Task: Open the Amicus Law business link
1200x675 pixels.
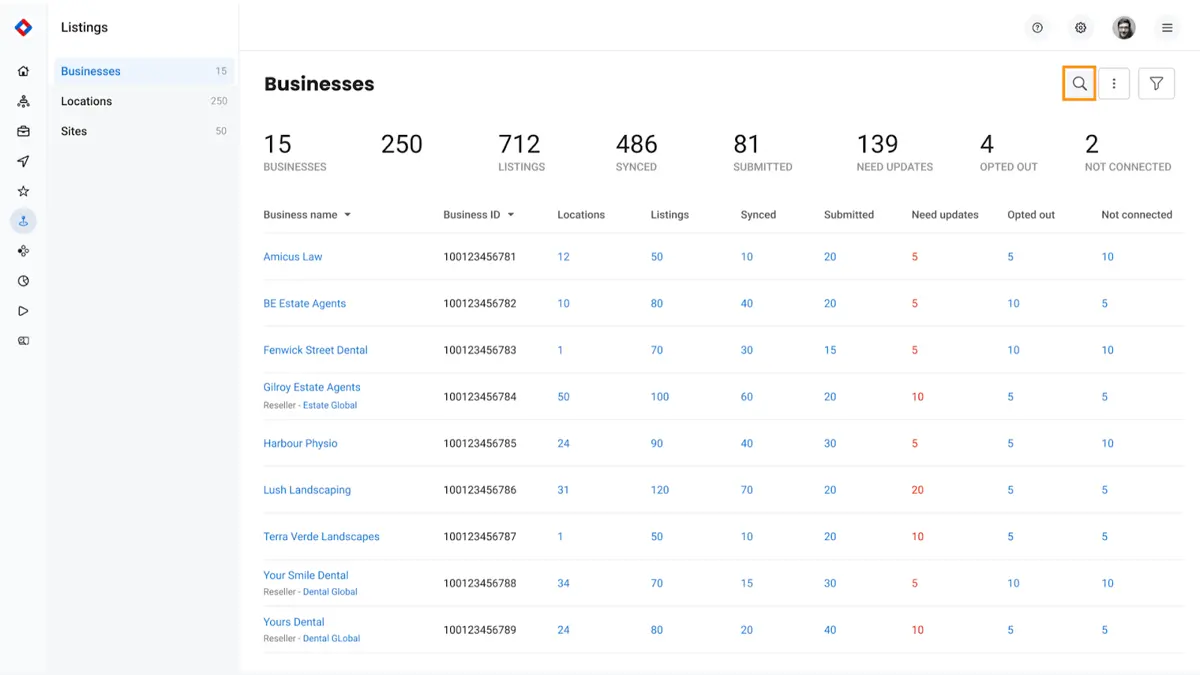Action: pyautogui.click(x=293, y=257)
